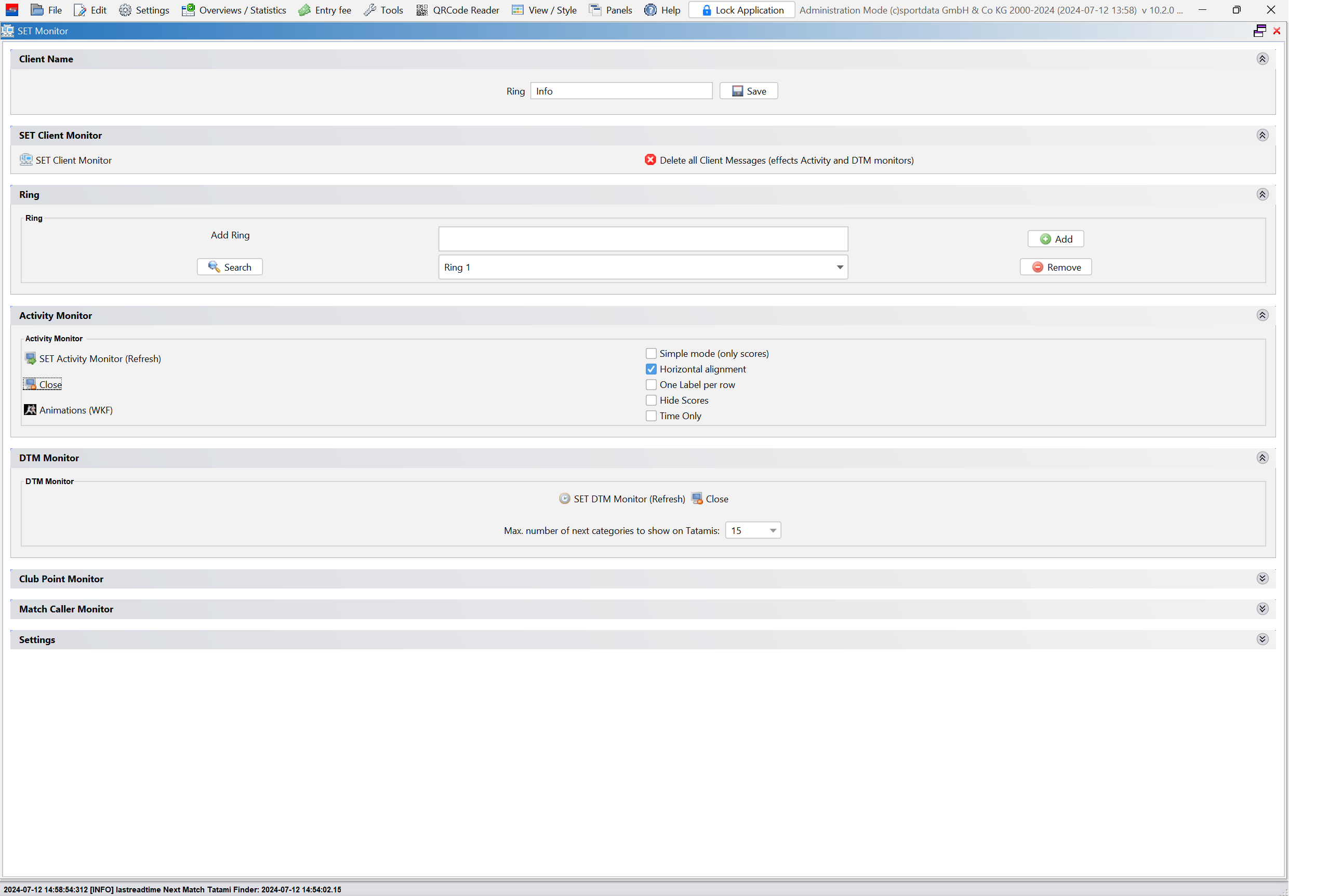
Task: Click the sportdata app logo icon
Action: click(12, 10)
